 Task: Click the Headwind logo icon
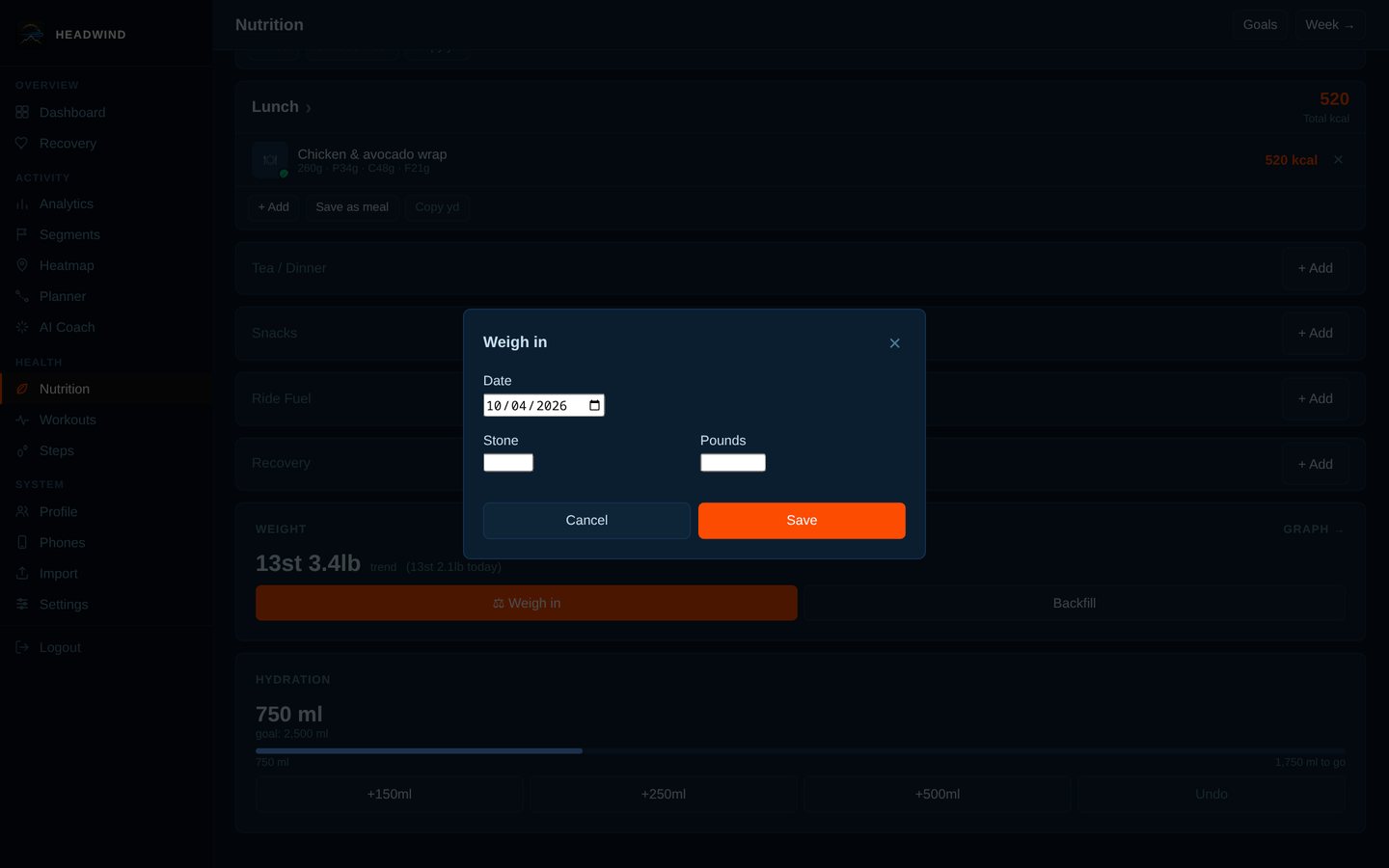point(30,34)
